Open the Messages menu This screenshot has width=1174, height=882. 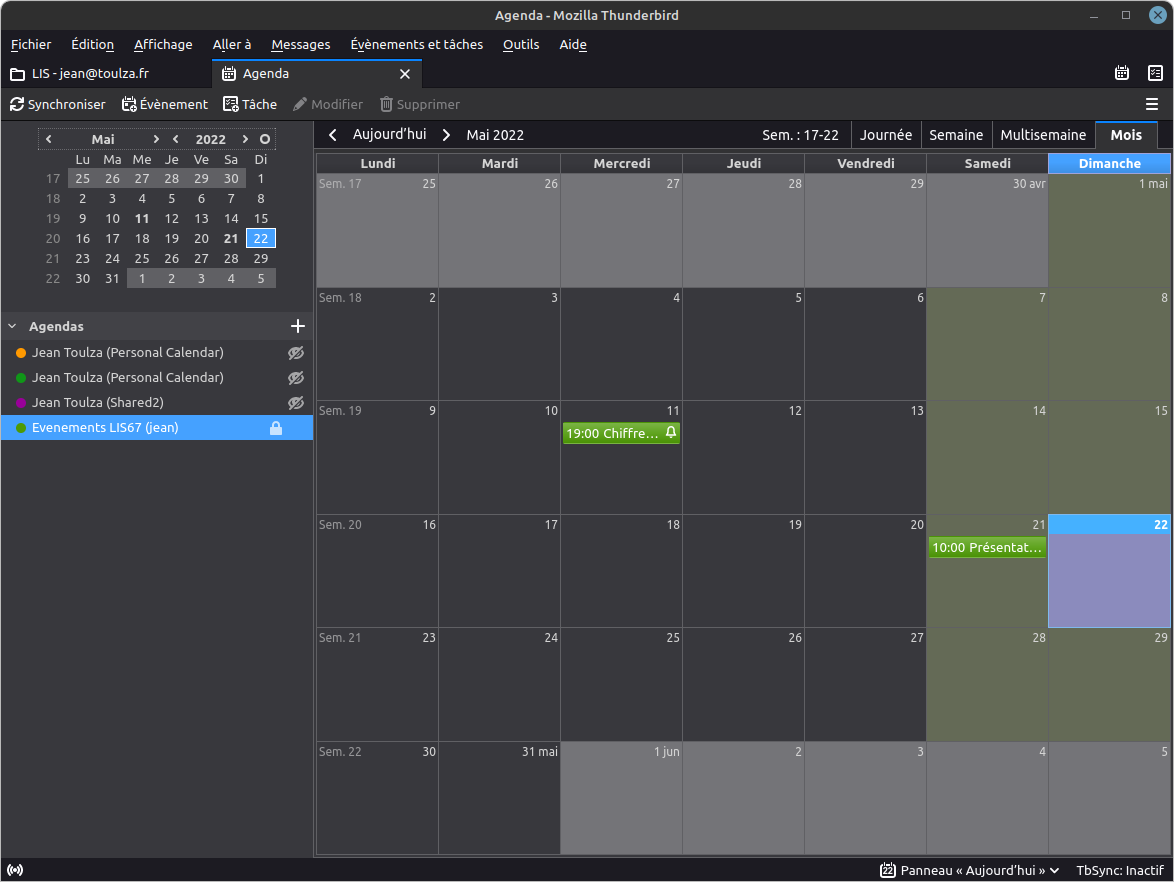click(300, 44)
